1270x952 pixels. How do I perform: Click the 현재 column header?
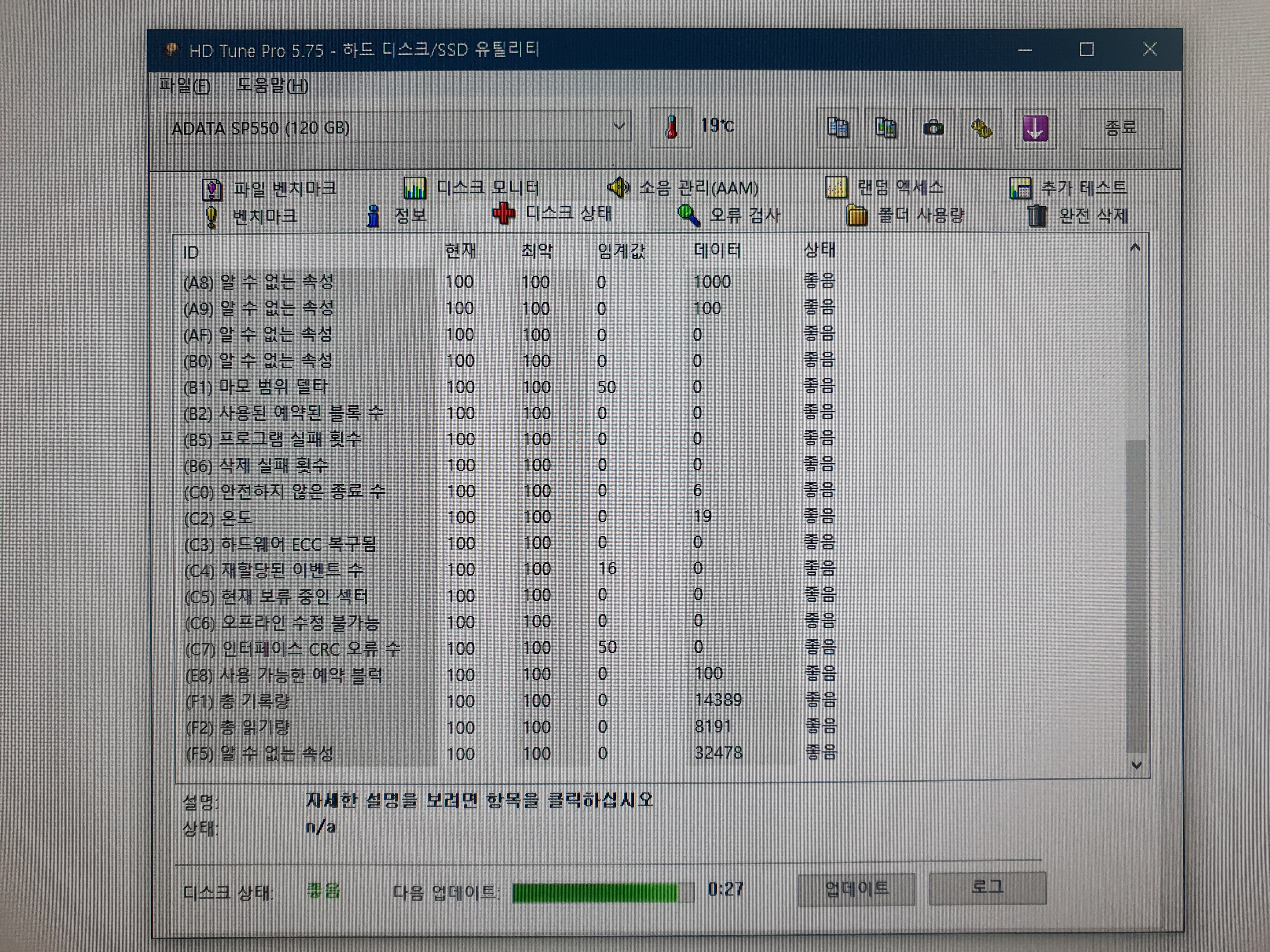coord(461,251)
